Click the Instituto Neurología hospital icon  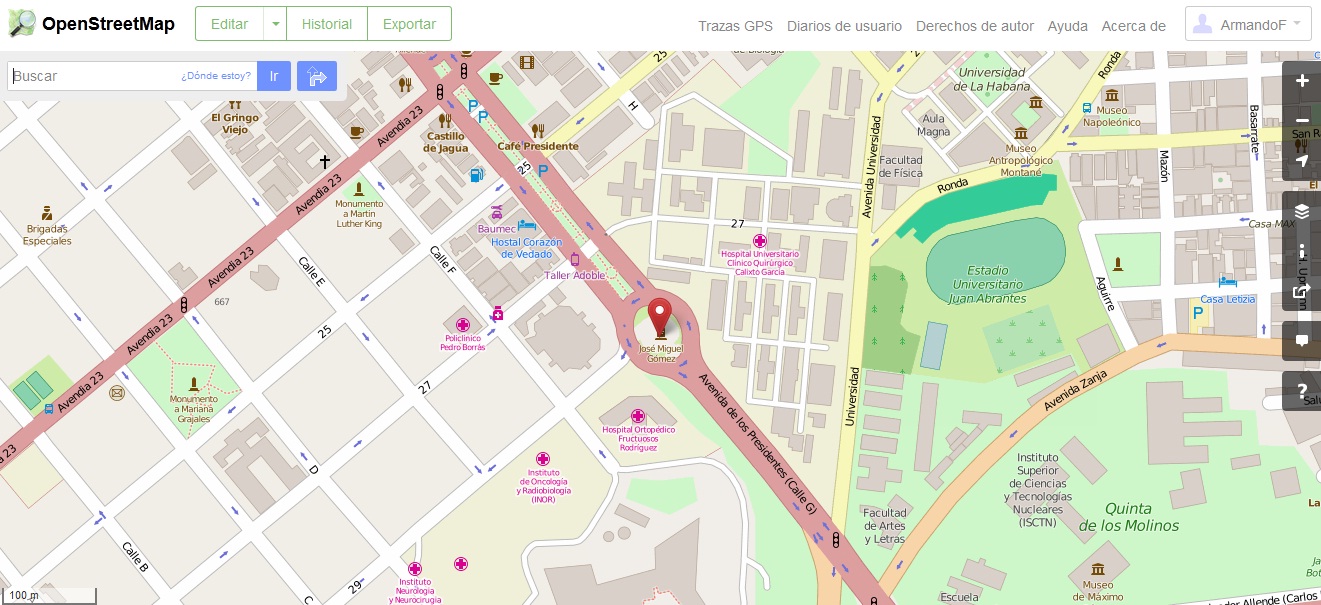pos(415,569)
